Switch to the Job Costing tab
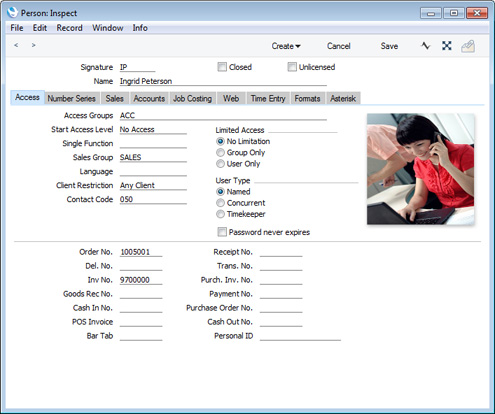 coord(192,98)
